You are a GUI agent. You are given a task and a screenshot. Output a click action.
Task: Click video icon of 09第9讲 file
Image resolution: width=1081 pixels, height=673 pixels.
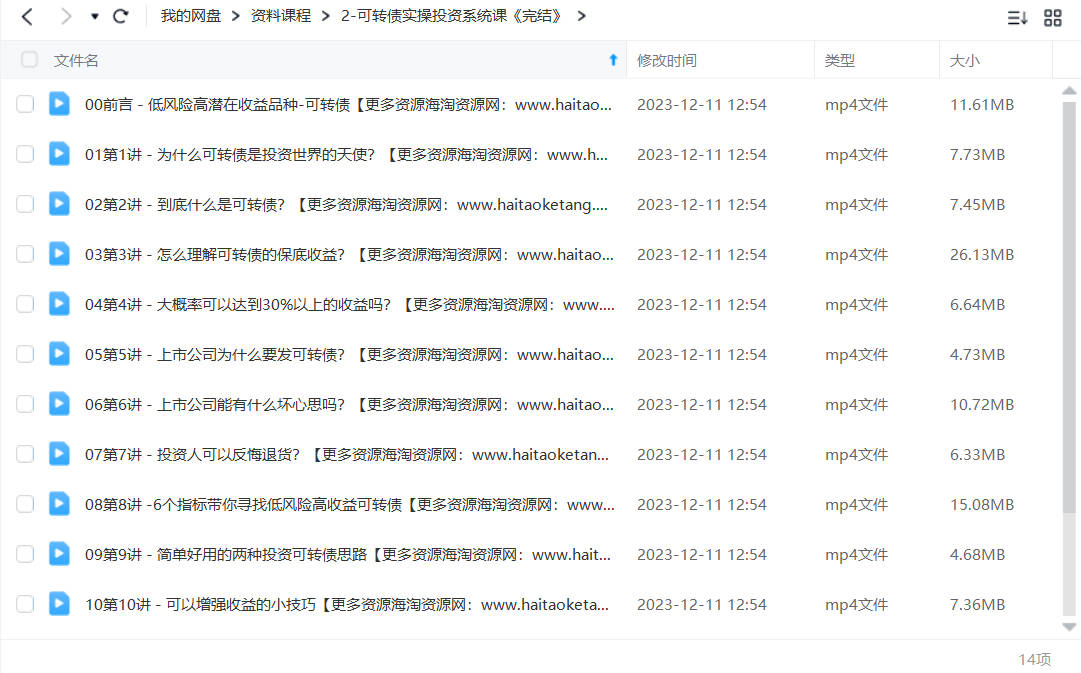point(59,553)
